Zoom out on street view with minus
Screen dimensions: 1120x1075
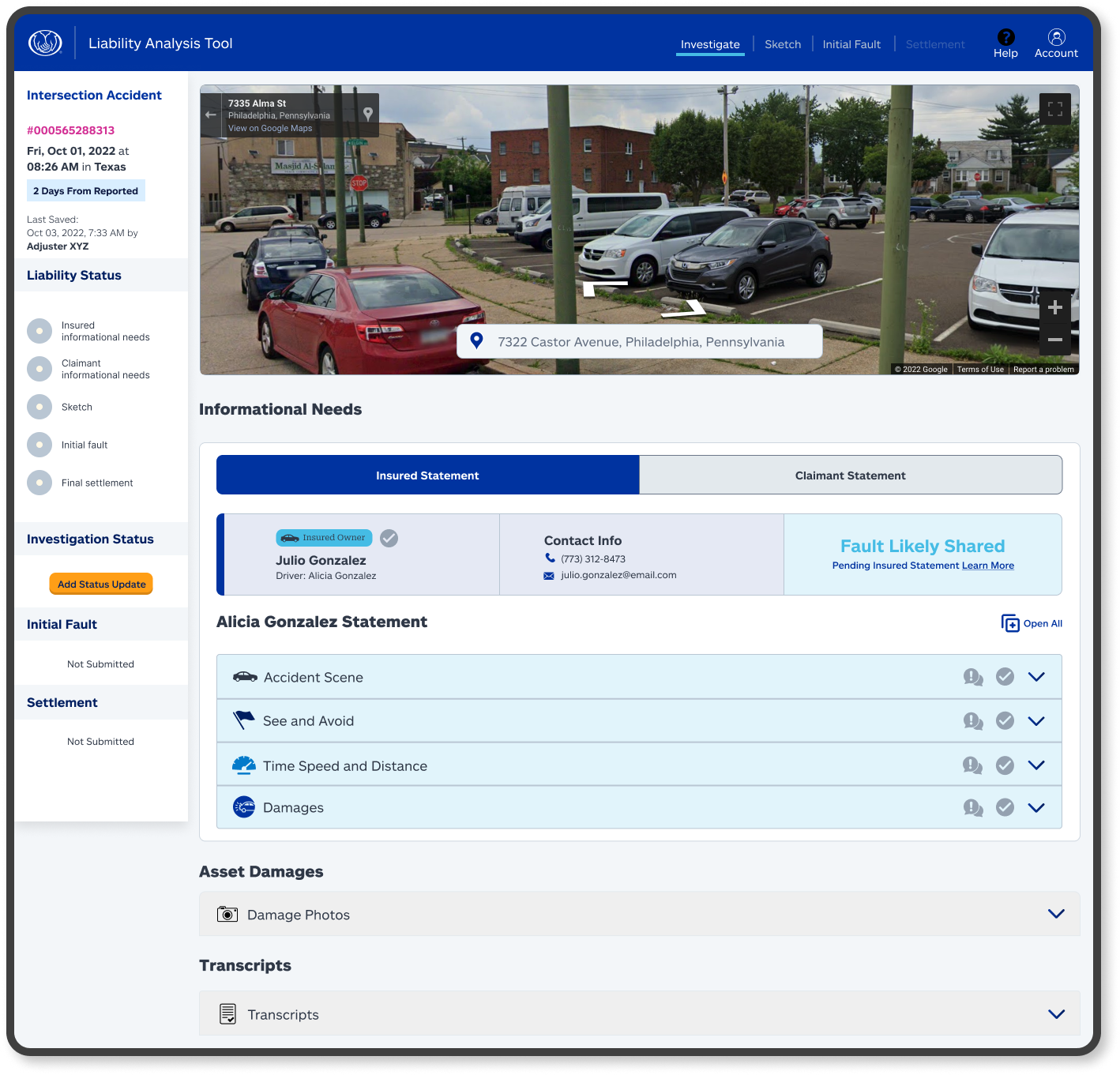point(1054,340)
